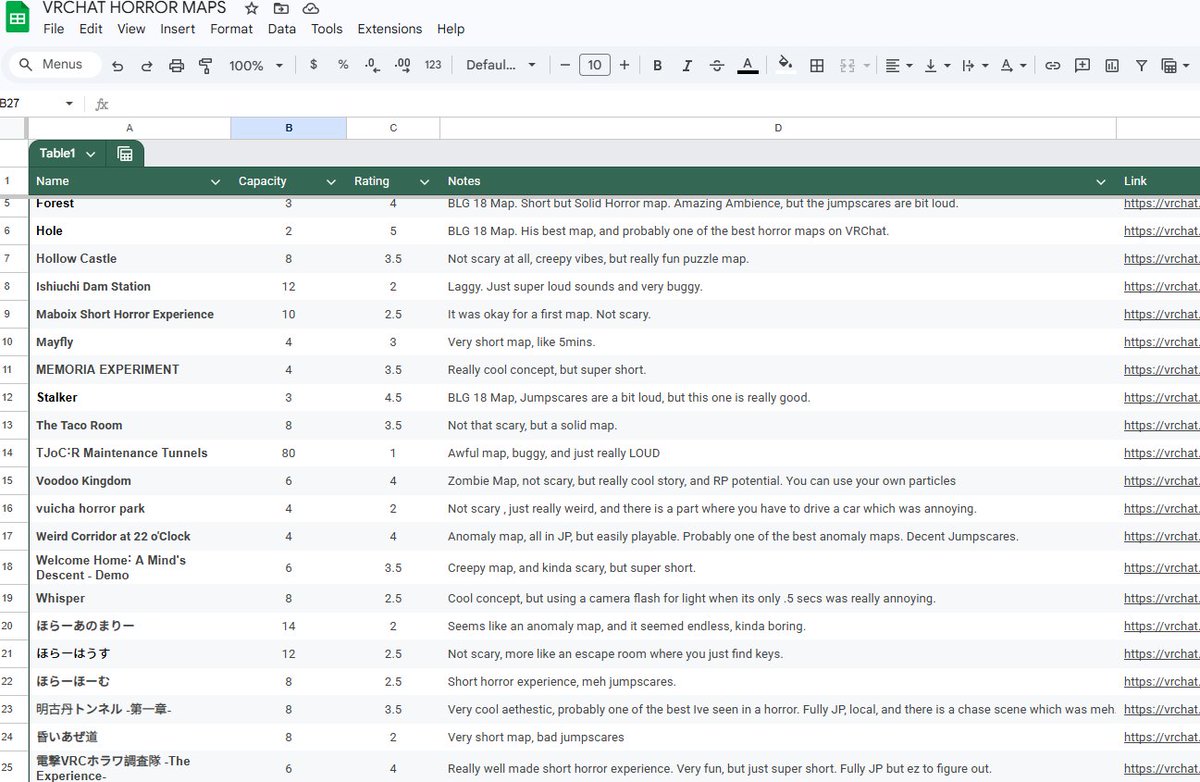Move document using the folder icon
The height and width of the screenshot is (782, 1200).
(x=281, y=8)
